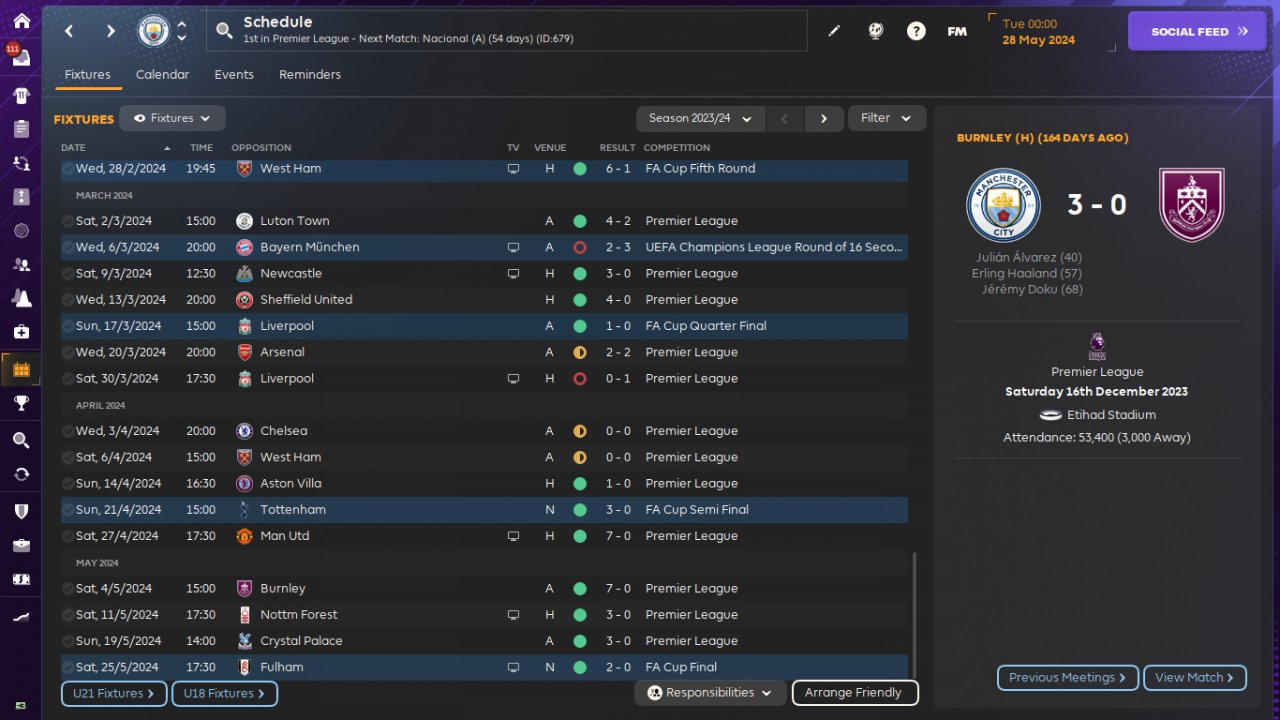
Task: Click the Manchester City badge in top bar
Action: coord(154,31)
